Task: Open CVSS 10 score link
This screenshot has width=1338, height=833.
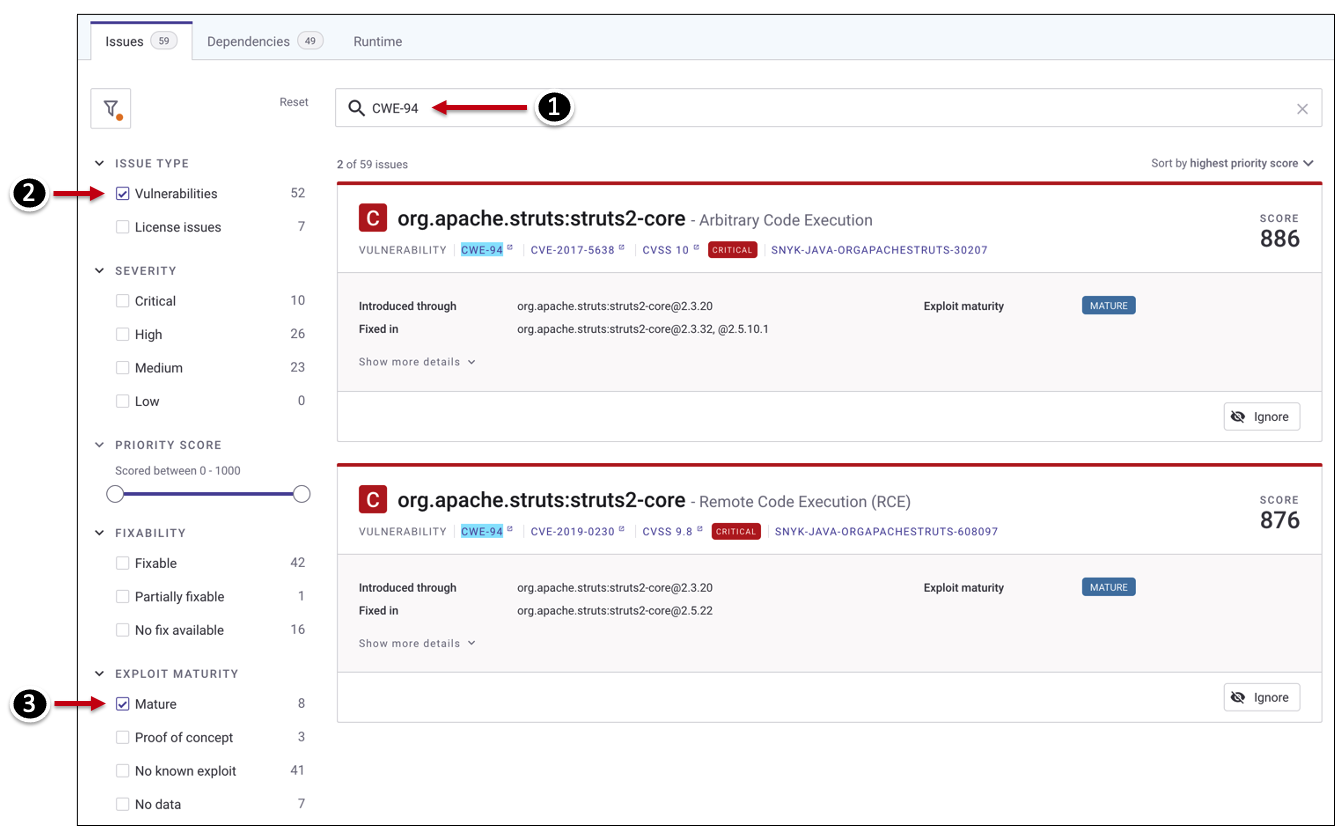Action: (x=670, y=250)
